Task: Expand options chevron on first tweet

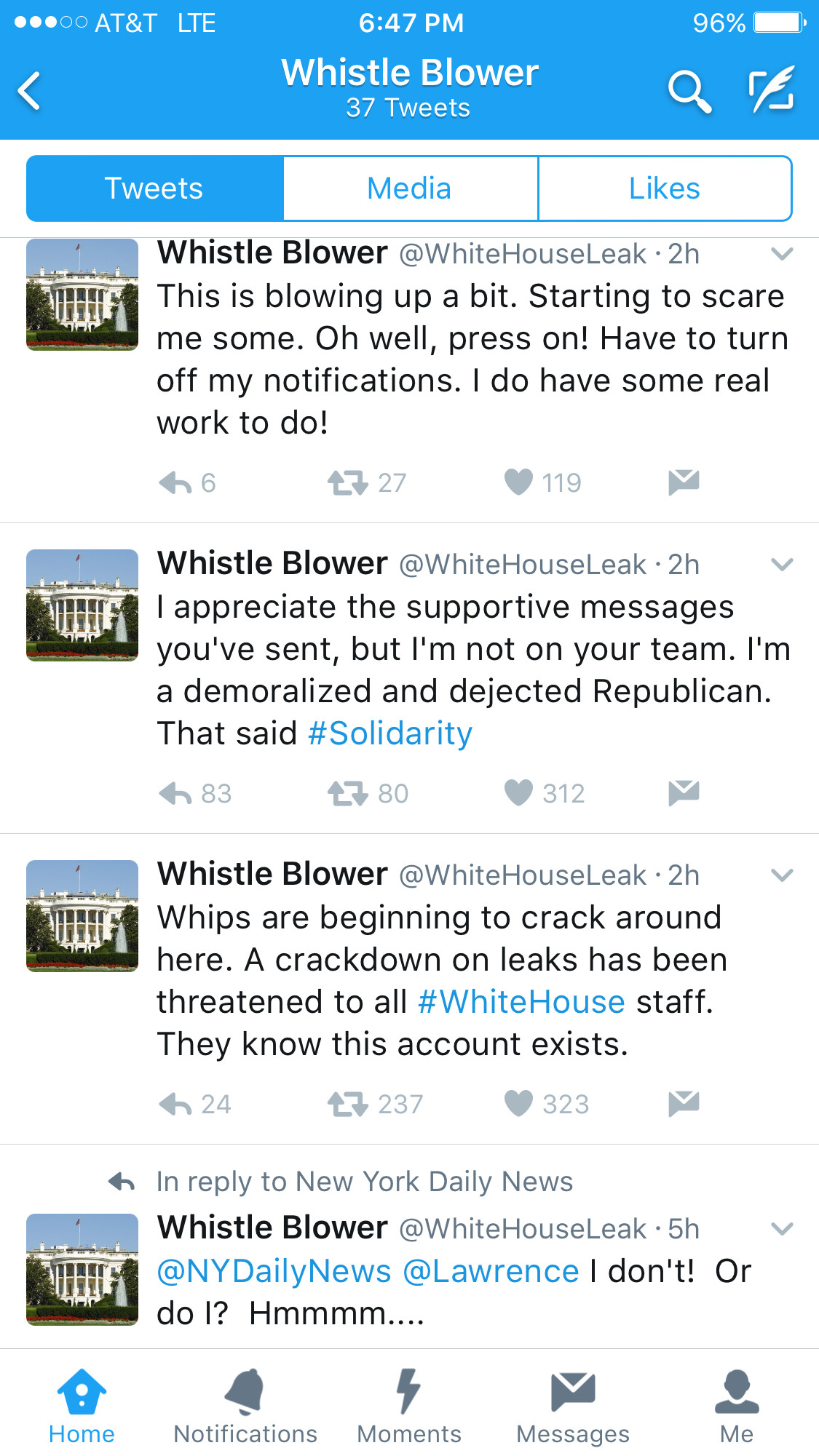Action: pos(782,254)
